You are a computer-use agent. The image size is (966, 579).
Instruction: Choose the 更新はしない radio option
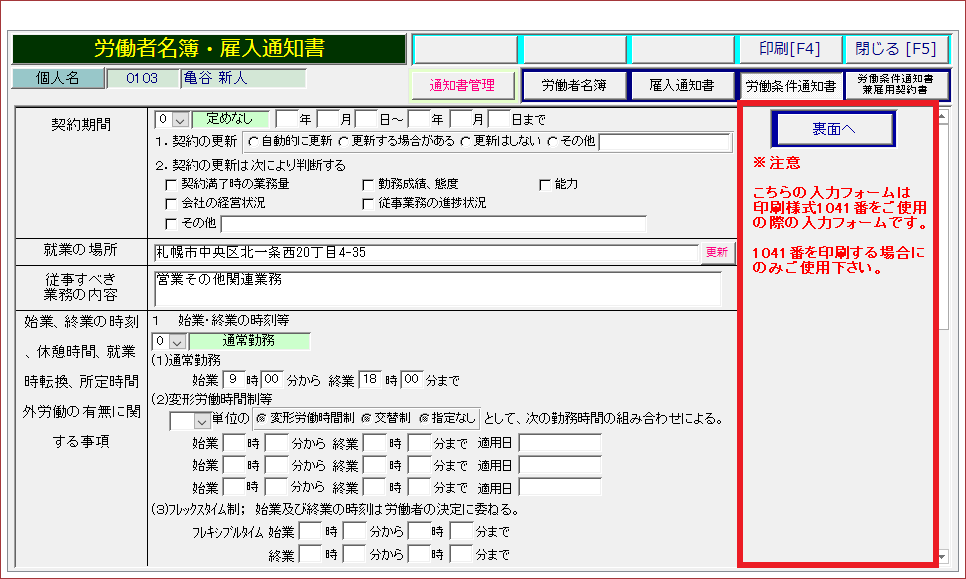[466, 142]
